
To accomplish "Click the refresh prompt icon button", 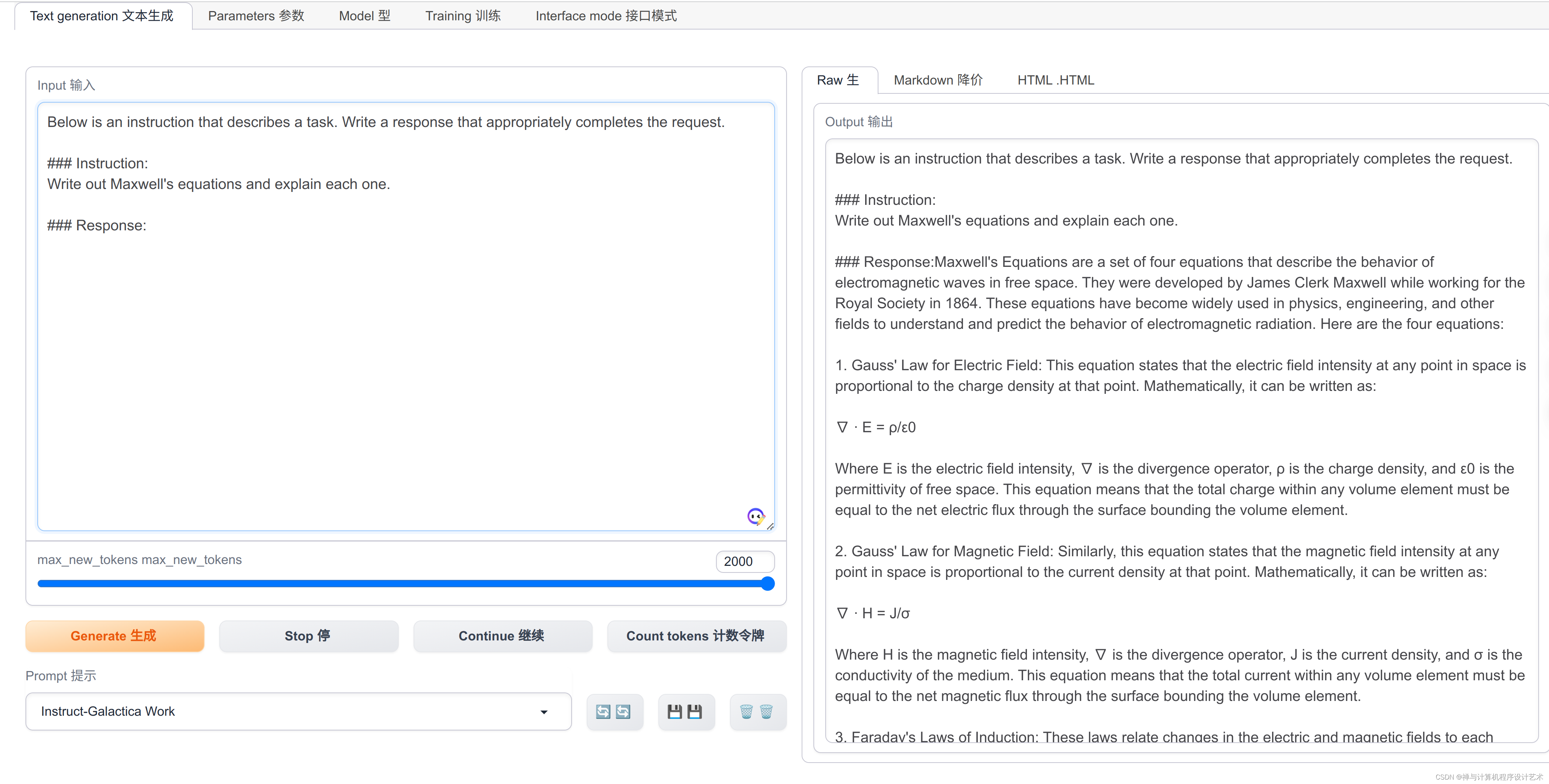I will [x=614, y=712].
